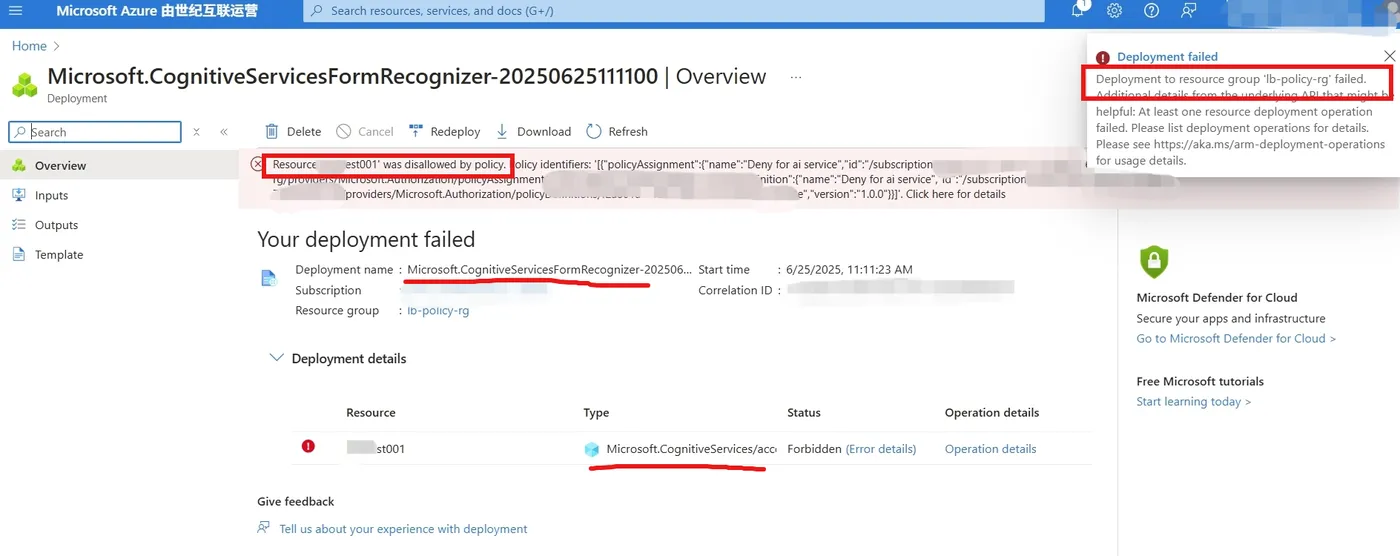
Task: Click the Defender for Cloud shield icon
Action: point(1154,262)
